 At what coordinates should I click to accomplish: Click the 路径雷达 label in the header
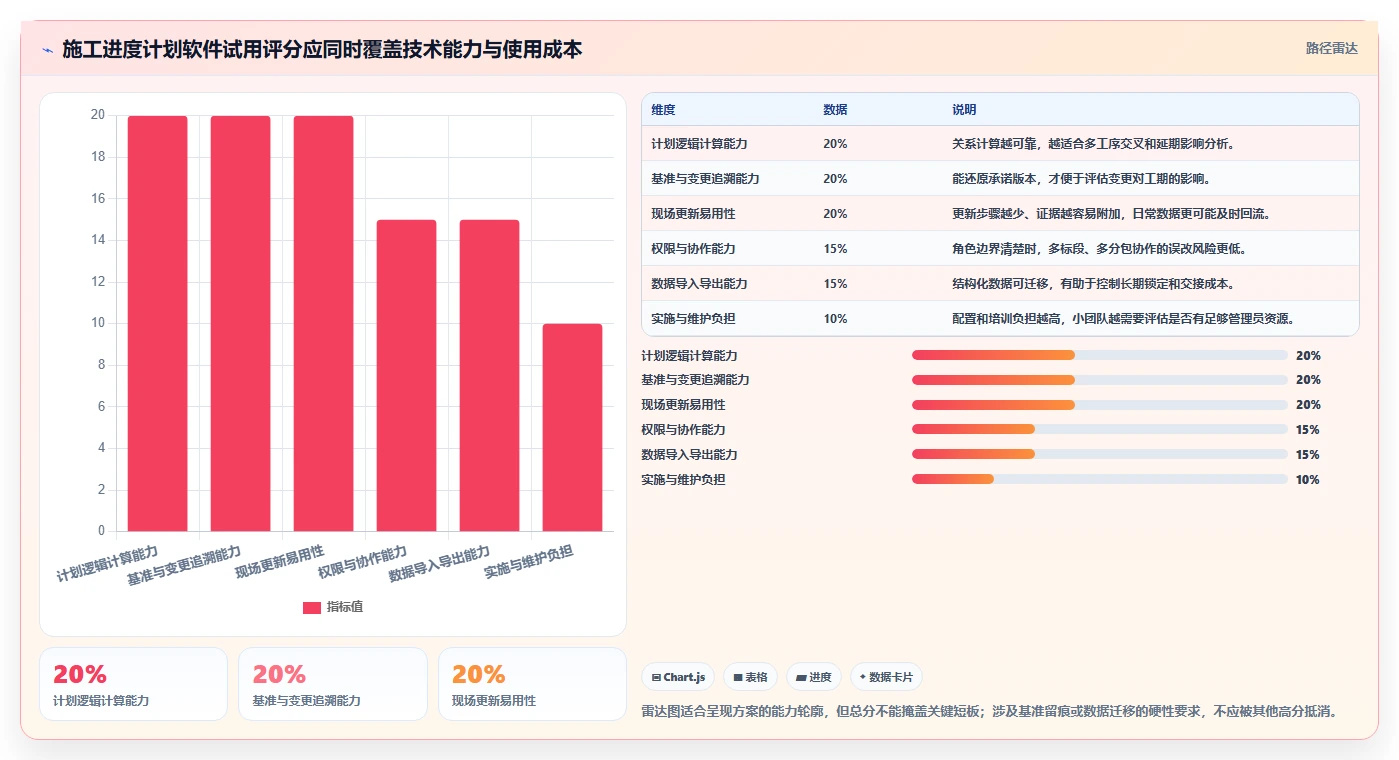click(x=1331, y=48)
